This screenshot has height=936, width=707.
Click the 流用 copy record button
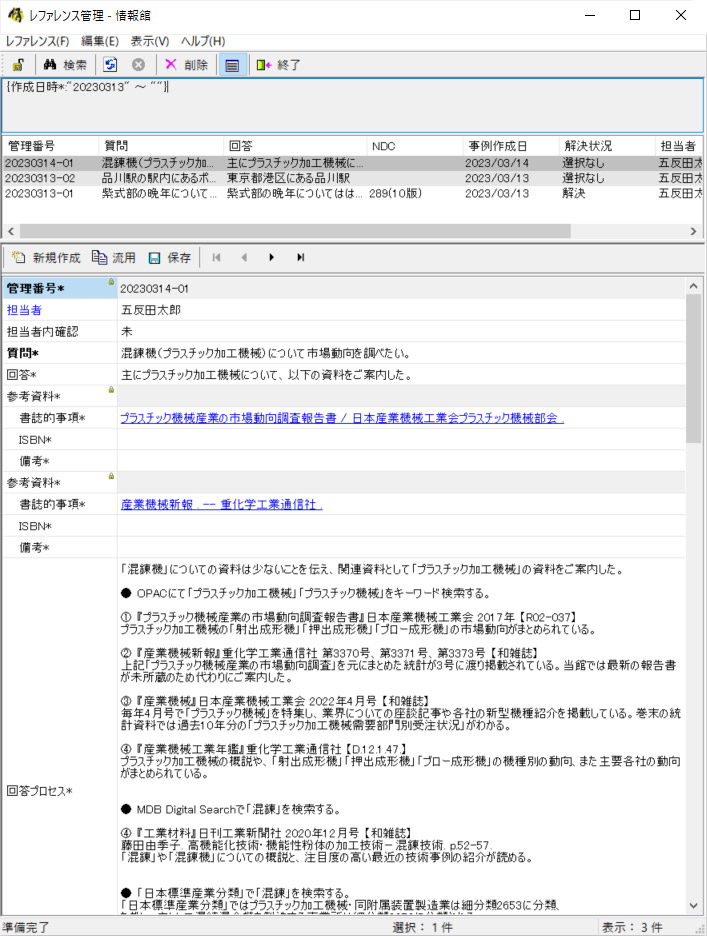(114, 257)
